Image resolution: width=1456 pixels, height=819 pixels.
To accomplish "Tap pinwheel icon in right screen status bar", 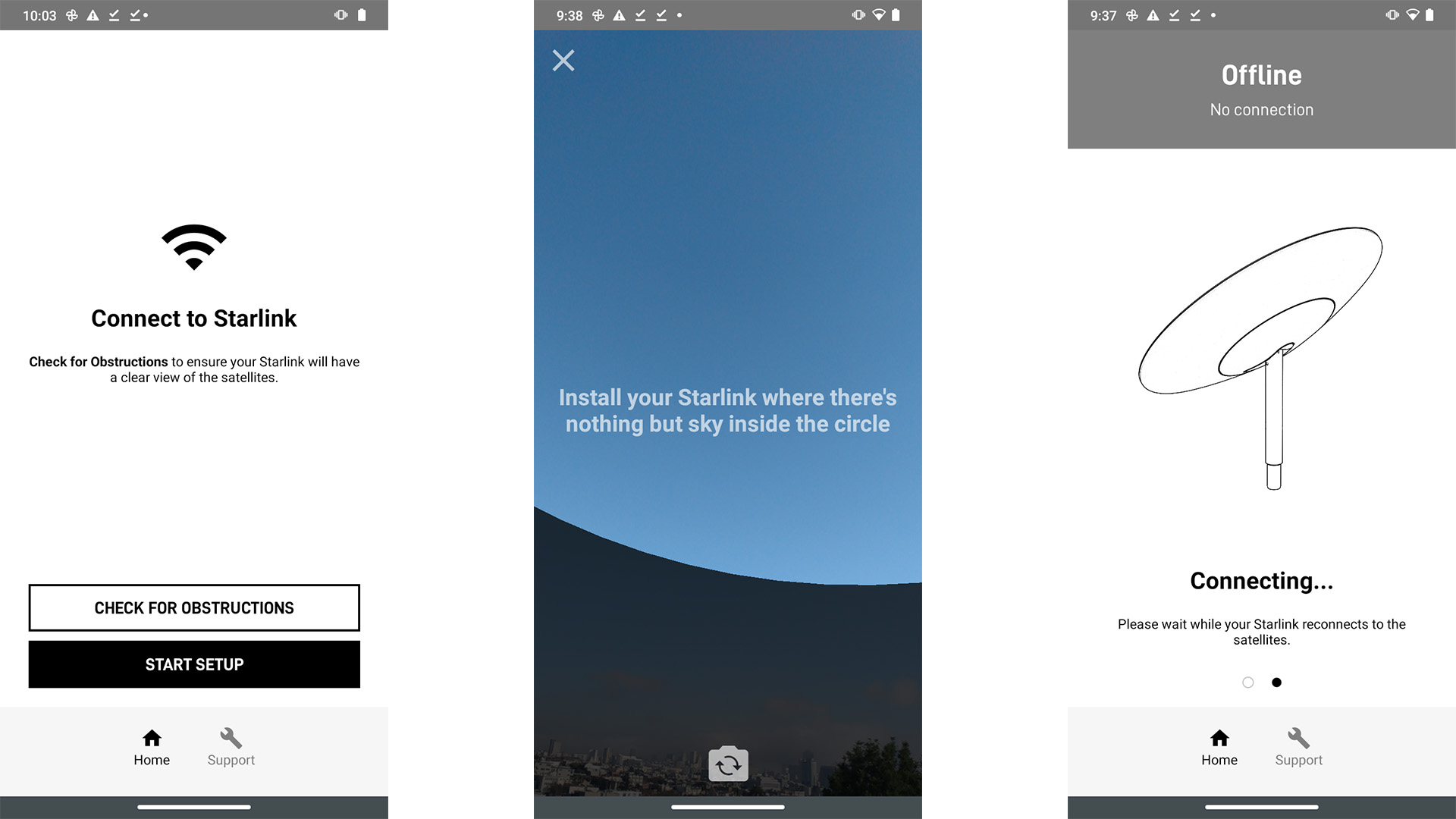I will (x=1132, y=15).
